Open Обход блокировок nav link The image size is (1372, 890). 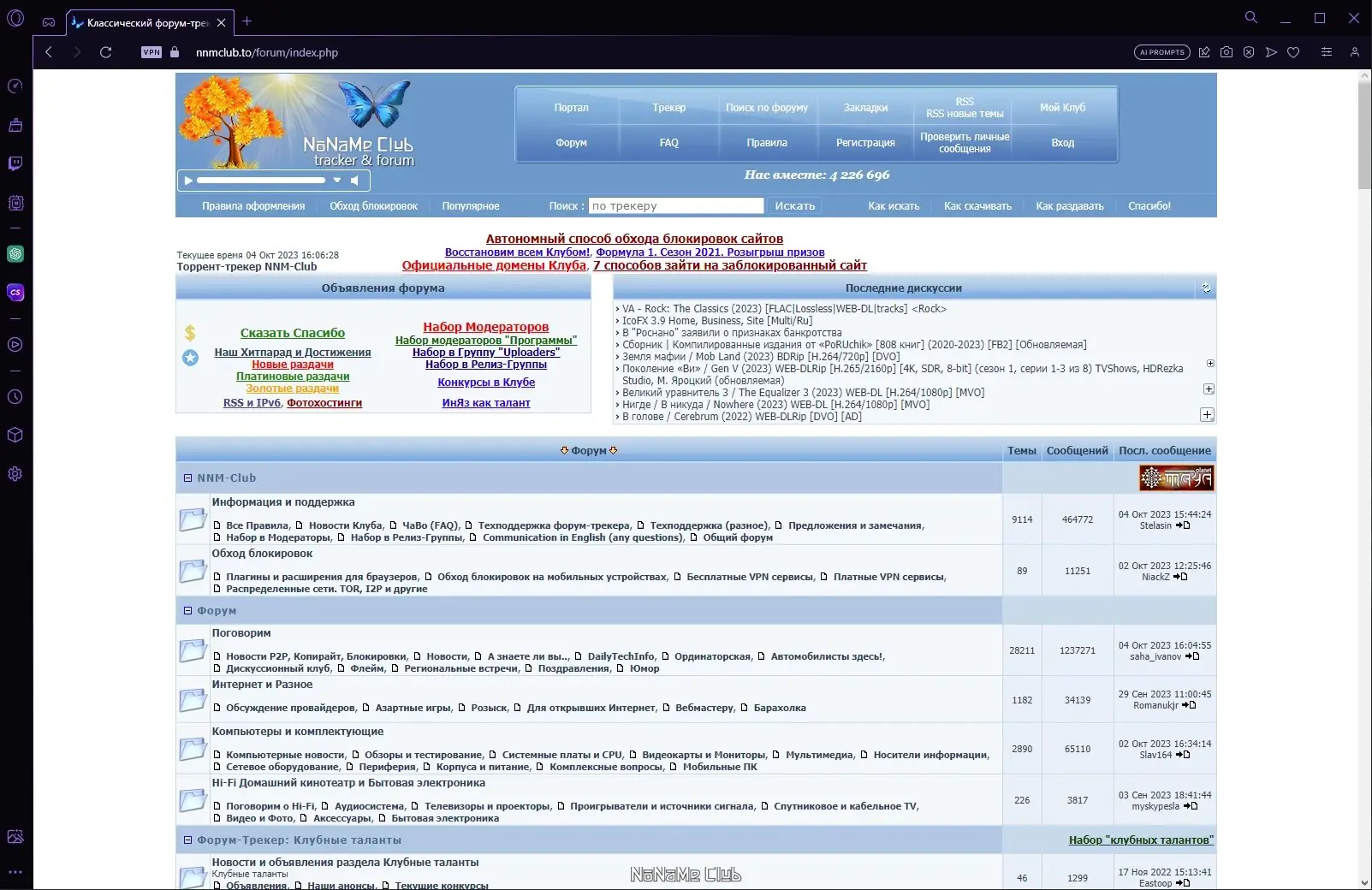coord(374,206)
